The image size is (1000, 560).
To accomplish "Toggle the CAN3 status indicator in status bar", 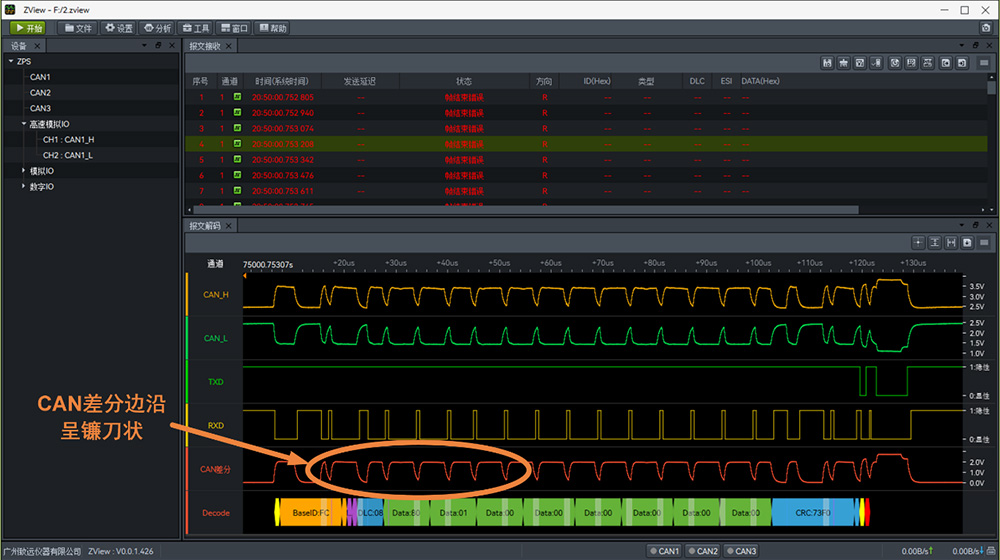I will click(x=741, y=551).
